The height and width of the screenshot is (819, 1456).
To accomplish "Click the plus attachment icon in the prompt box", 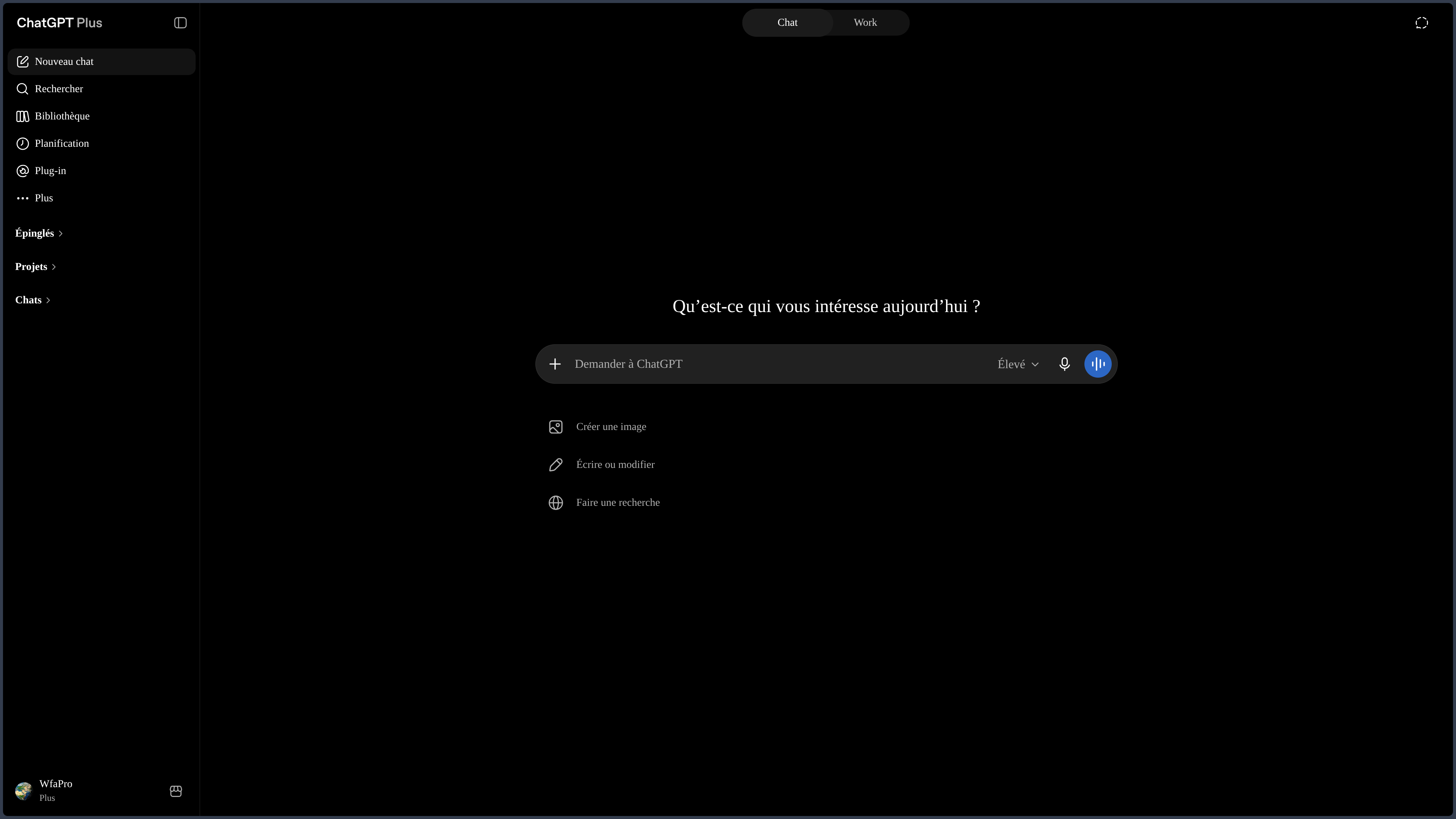I will pyautogui.click(x=555, y=364).
